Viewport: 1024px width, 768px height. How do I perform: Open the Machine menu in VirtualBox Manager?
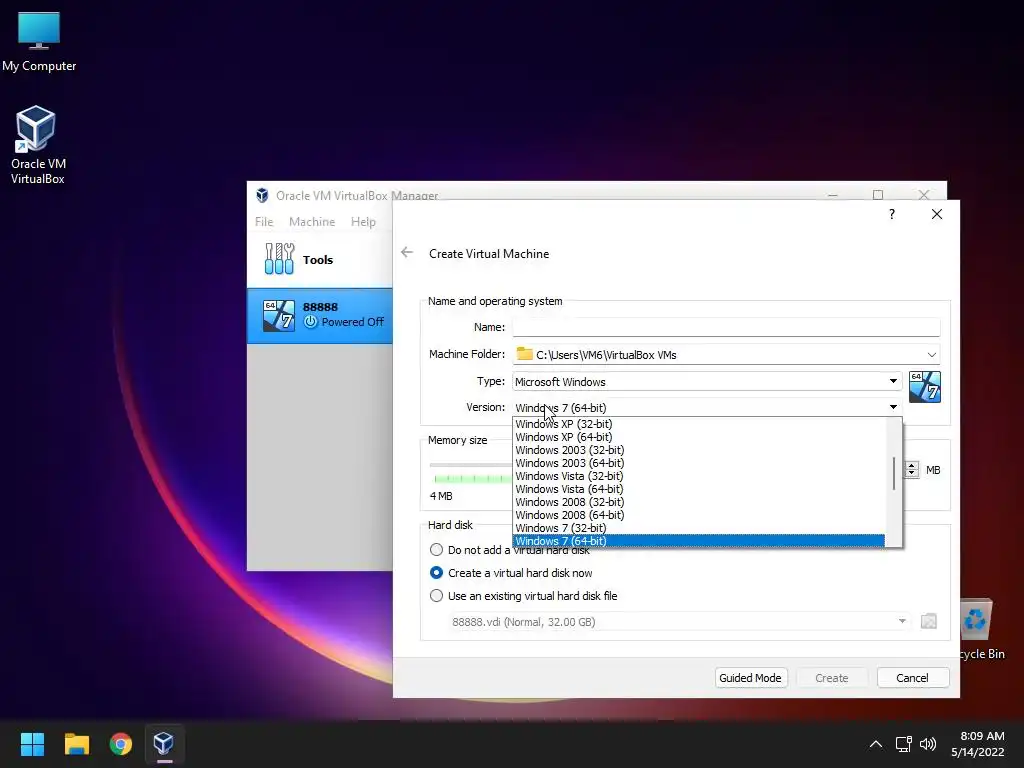pos(312,222)
